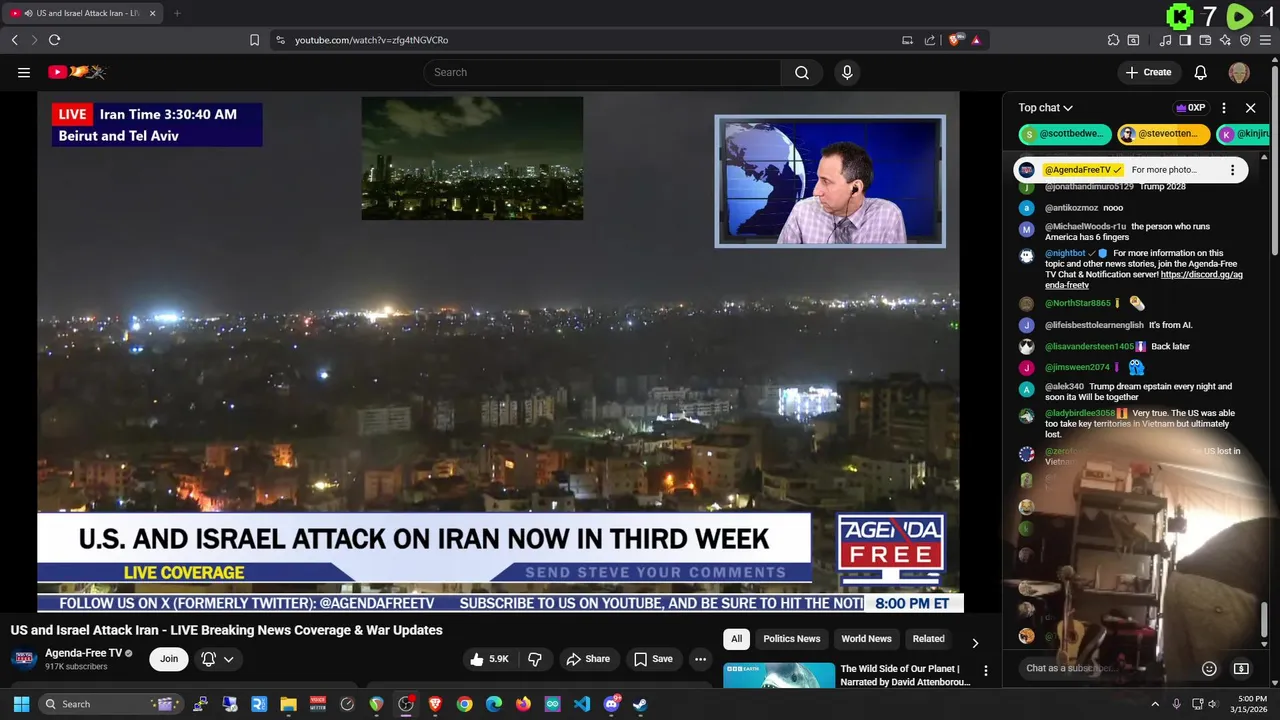Open a new browser tab
1280x720 pixels.
pyautogui.click(x=177, y=13)
